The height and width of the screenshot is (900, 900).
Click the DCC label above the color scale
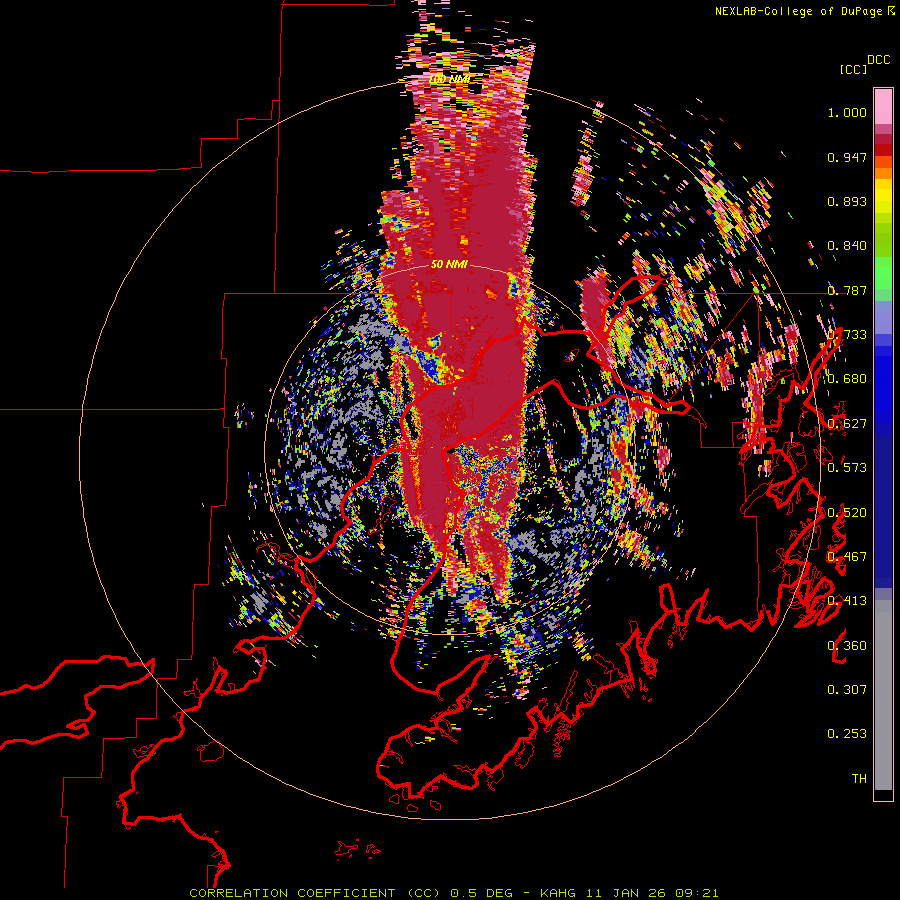(x=879, y=60)
